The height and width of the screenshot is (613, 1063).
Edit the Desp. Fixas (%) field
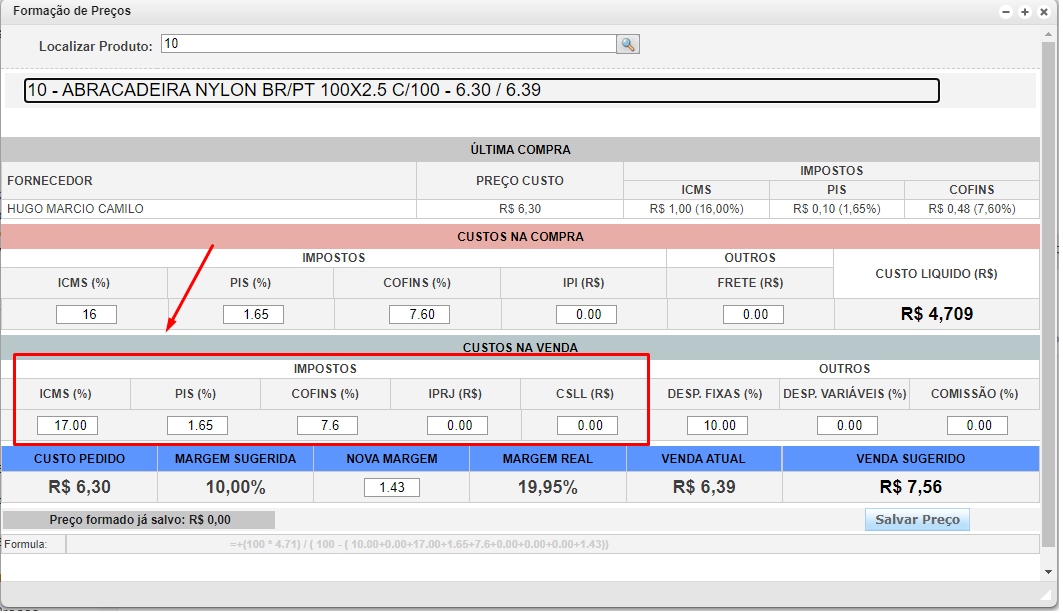(717, 425)
